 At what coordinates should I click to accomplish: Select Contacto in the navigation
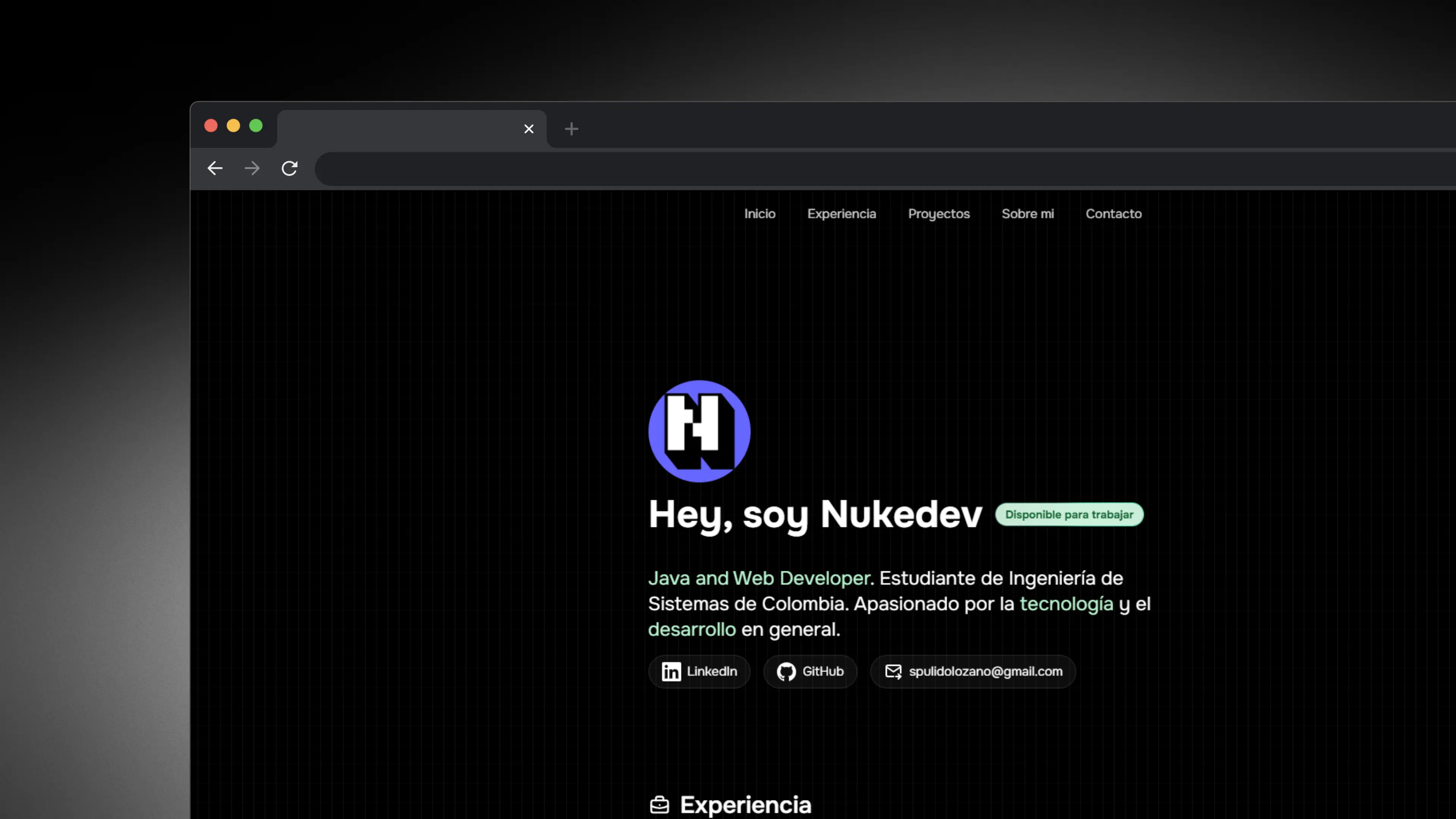coord(1114,213)
